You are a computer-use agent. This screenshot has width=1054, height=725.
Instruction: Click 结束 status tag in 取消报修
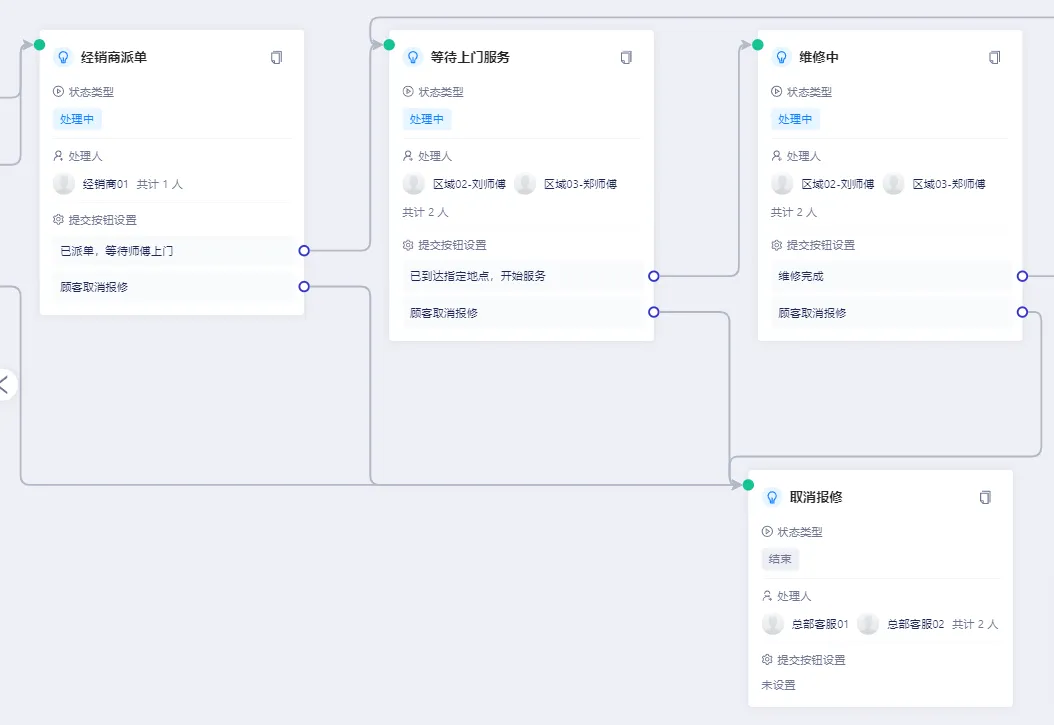780,559
